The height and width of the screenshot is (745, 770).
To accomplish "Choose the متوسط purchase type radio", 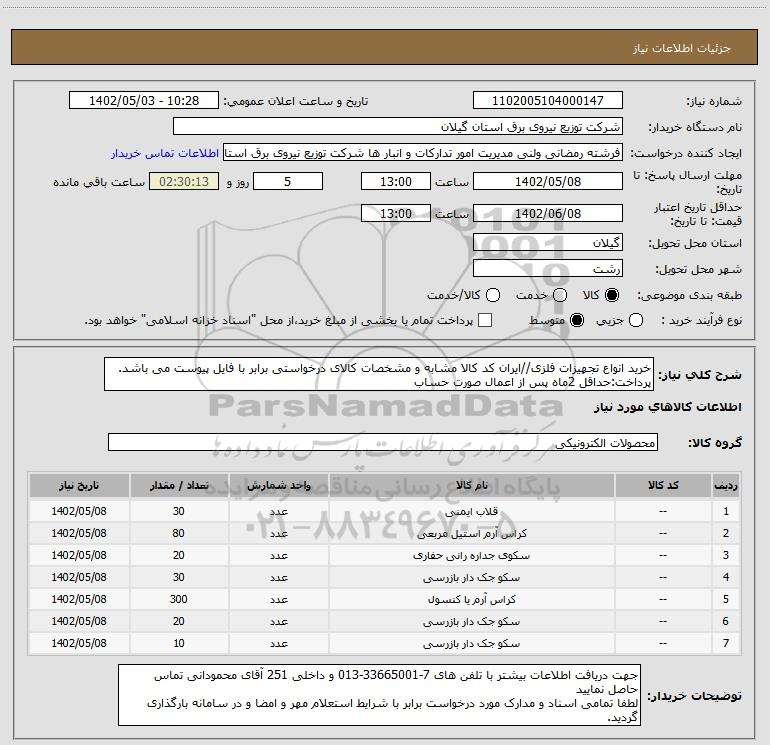I will (x=577, y=320).
